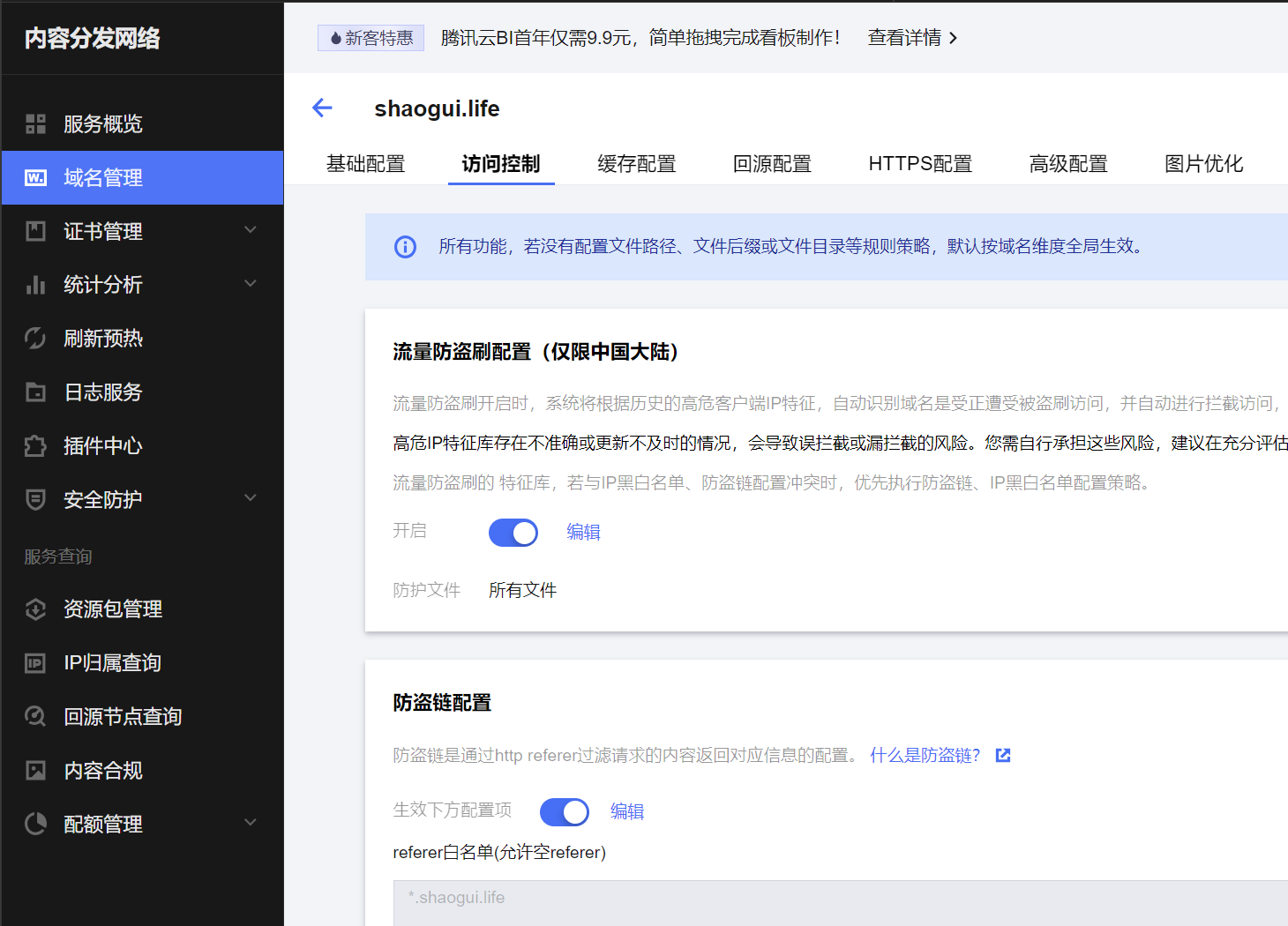Select 刷新预热 in the sidebar

click(x=103, y=338)
